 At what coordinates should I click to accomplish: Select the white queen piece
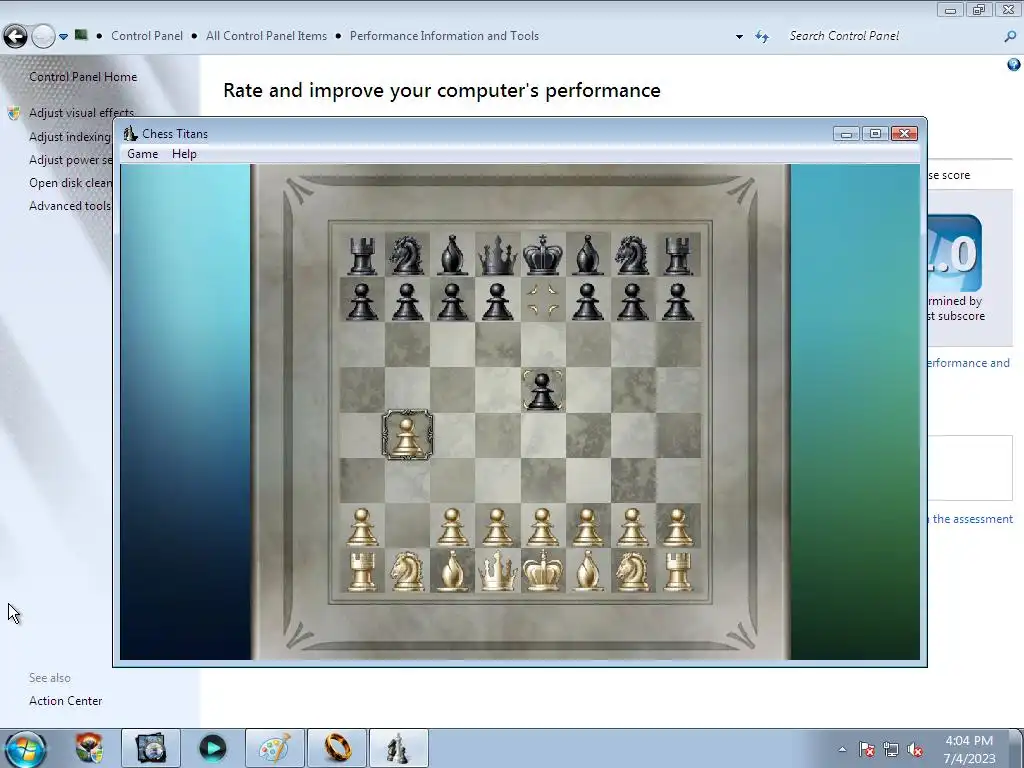click(x=498, y=571)
